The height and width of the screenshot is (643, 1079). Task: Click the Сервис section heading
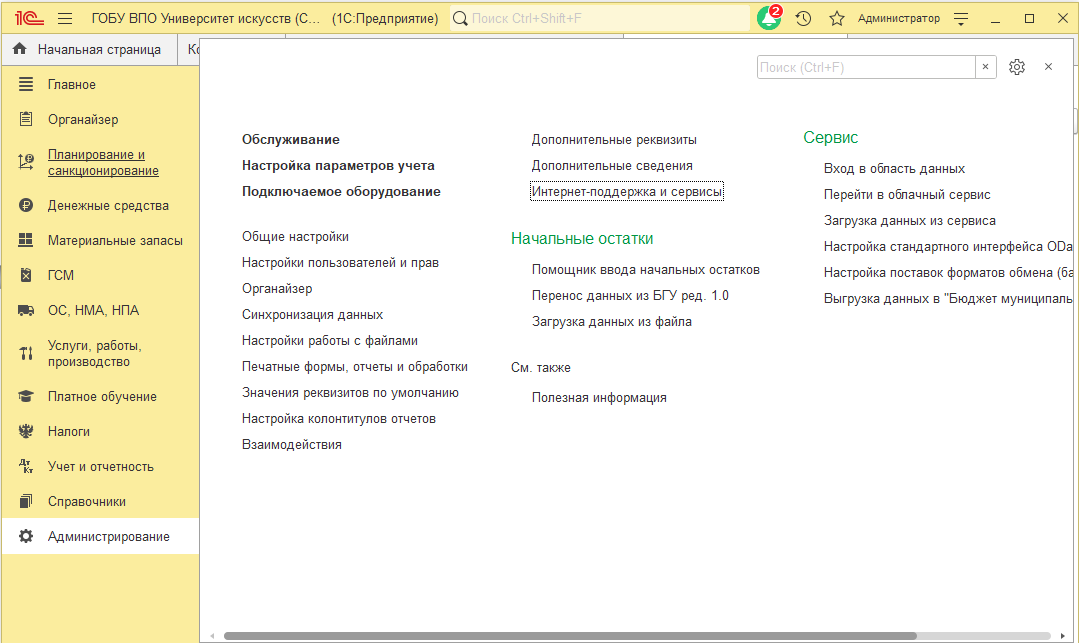coord(831,137)
